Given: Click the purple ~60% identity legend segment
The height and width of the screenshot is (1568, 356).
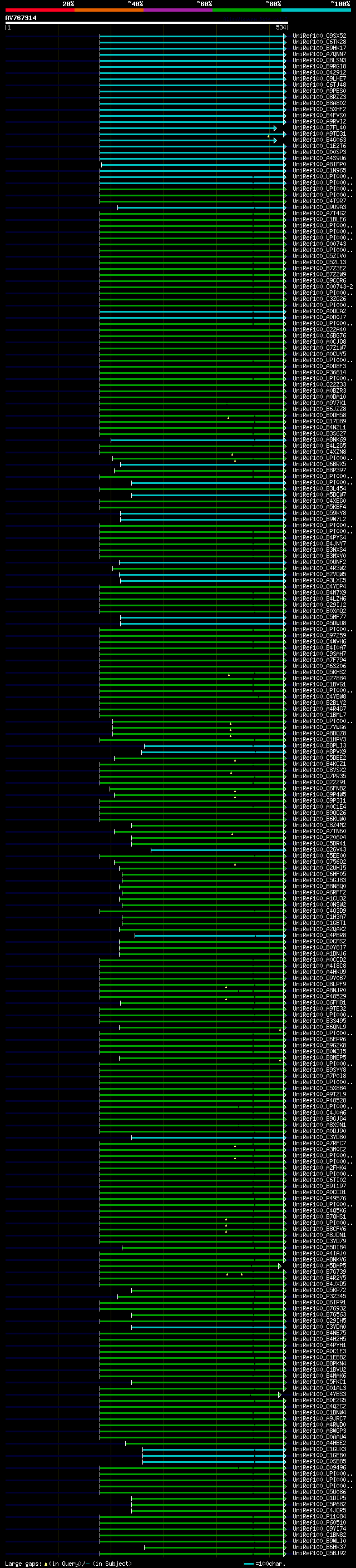Looking at the screenshot, I should [179, 10].
